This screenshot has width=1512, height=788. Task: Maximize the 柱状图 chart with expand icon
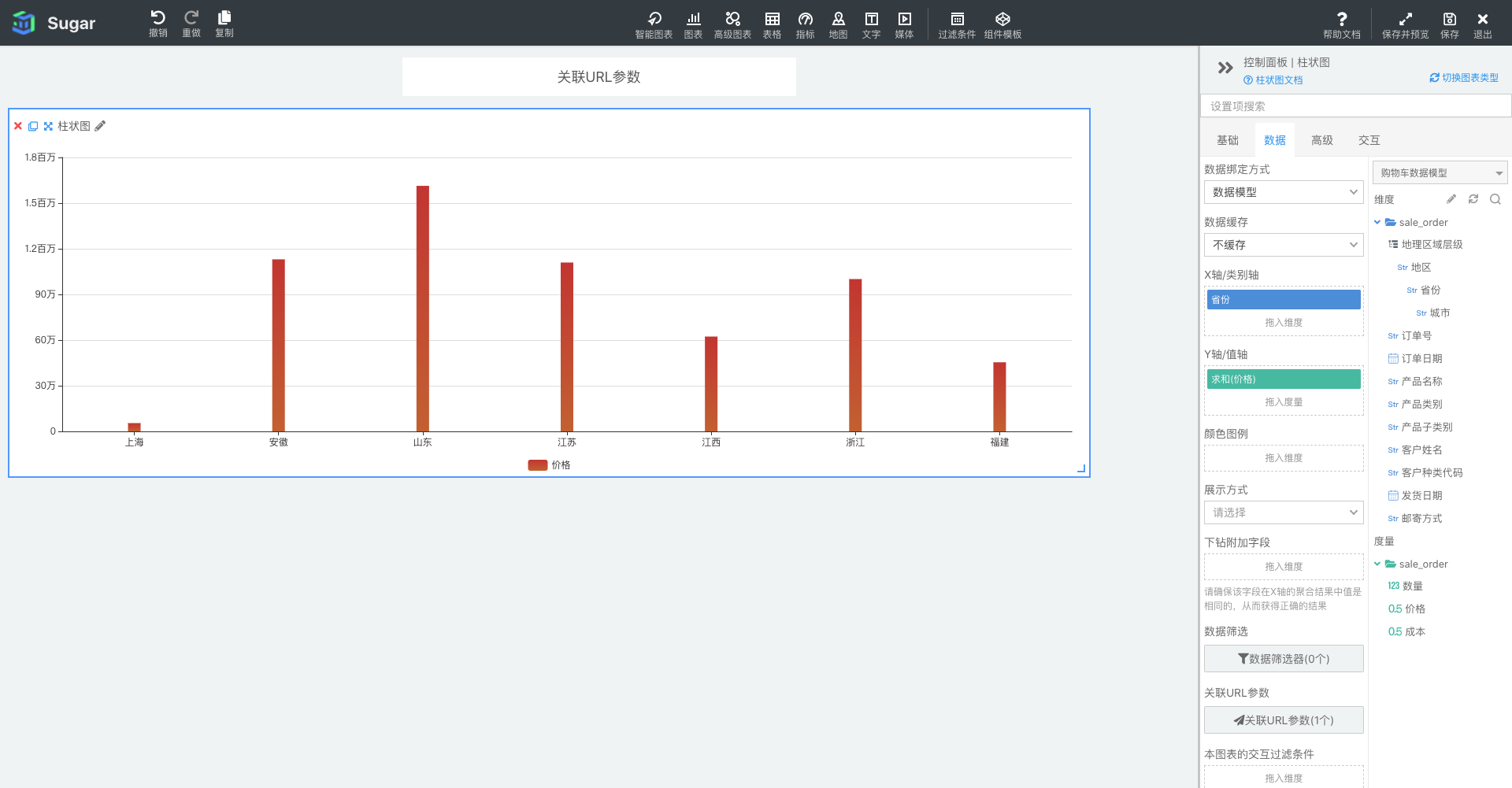point(48,126)
